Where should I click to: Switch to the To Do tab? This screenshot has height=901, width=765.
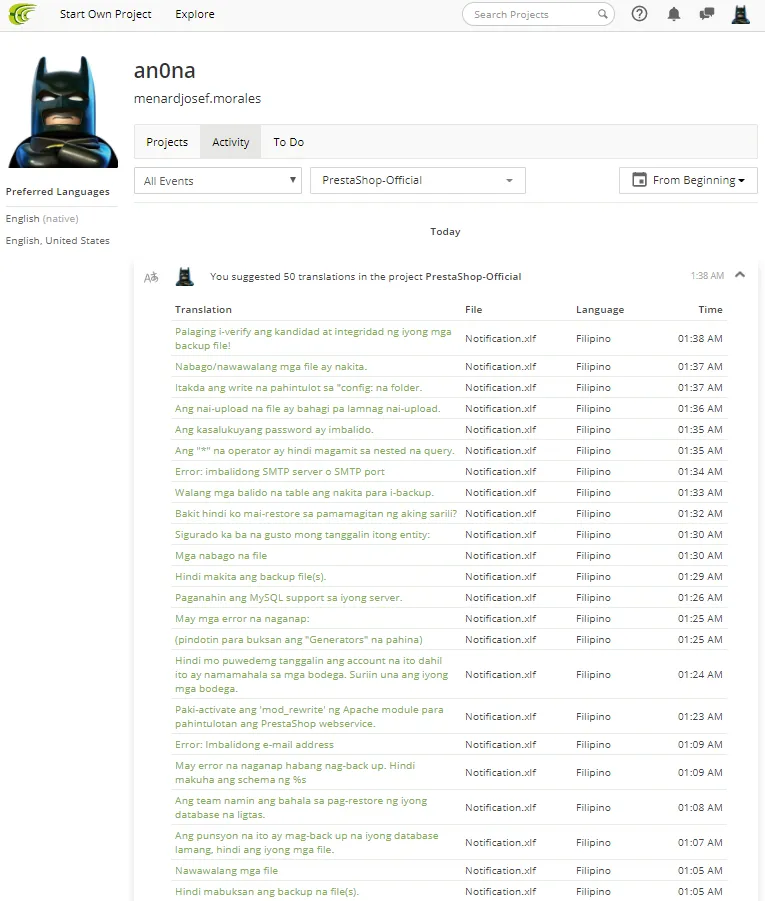point(289,142)
